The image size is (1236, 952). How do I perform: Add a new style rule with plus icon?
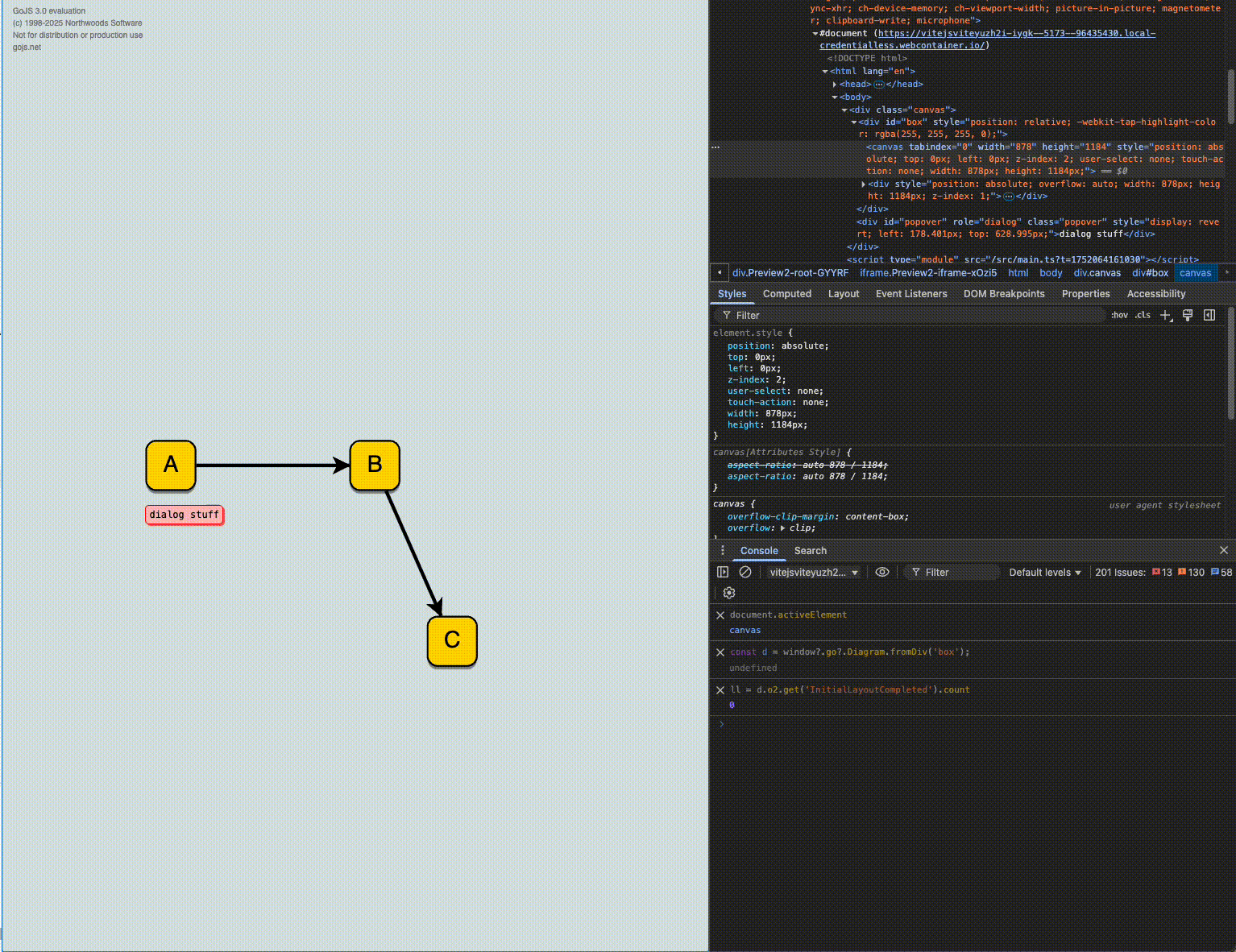1166,316
